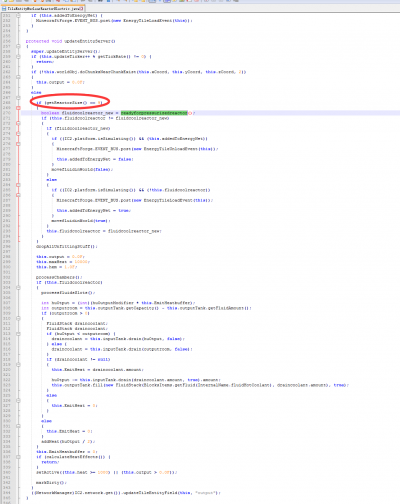400x504 pixels.
Task: Collapse fold for doChunksNearChunkExist block
Action: [18, 77]
